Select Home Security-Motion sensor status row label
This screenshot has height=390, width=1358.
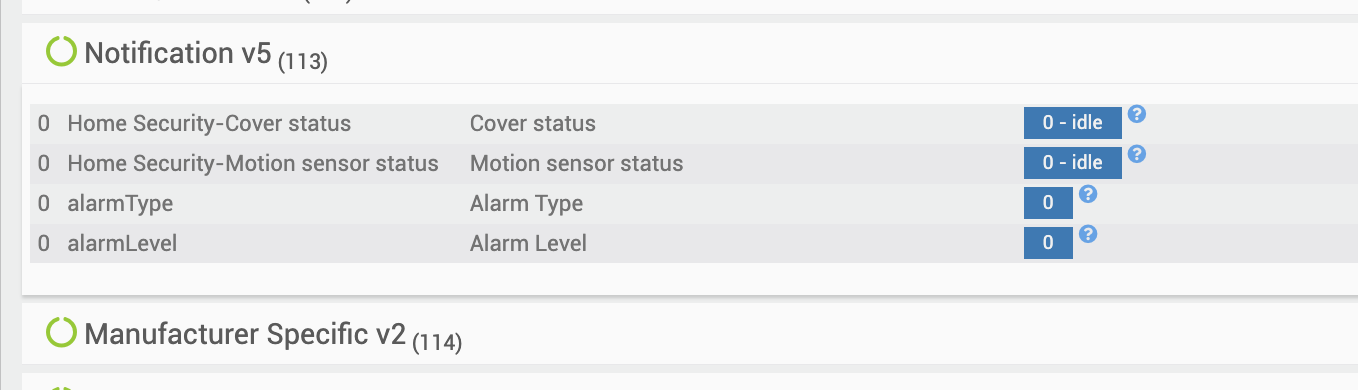point(253,163)
